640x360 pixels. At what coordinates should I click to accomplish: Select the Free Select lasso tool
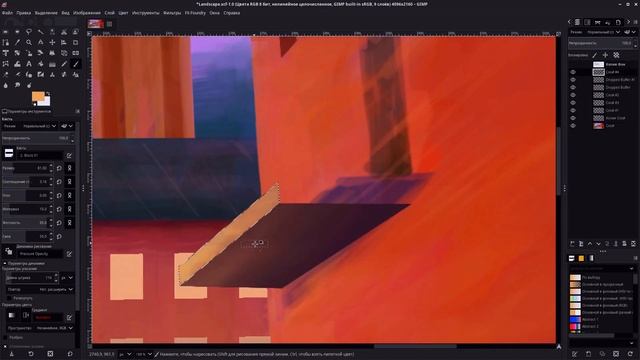[29, 31]
